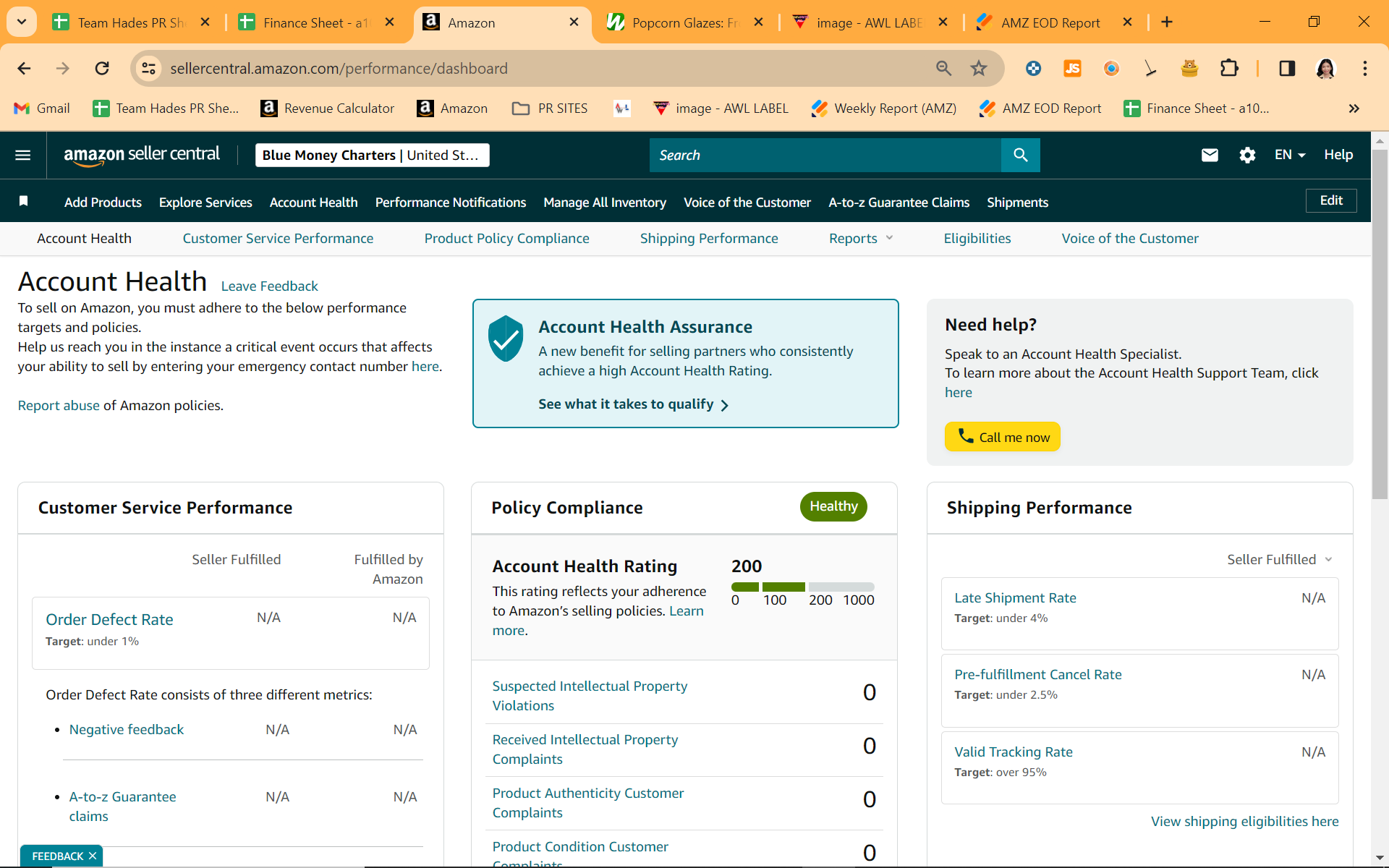Click the amazon seller central logo
Image resolution: width=1389 pixels, height=868 pixels.
(x=142, y=155)
